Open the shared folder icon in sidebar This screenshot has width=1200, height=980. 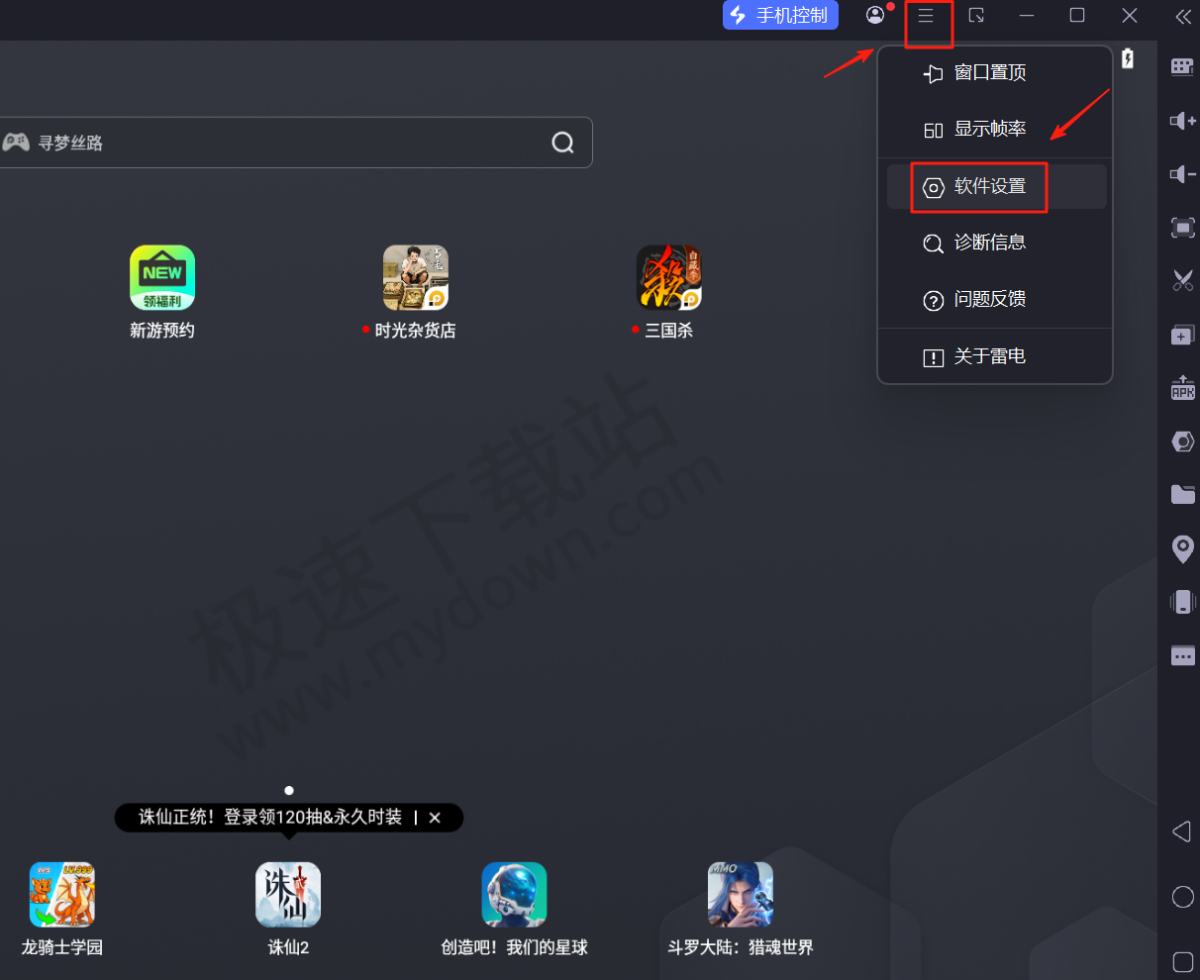pyautogui.click(x=1182, y=494)
